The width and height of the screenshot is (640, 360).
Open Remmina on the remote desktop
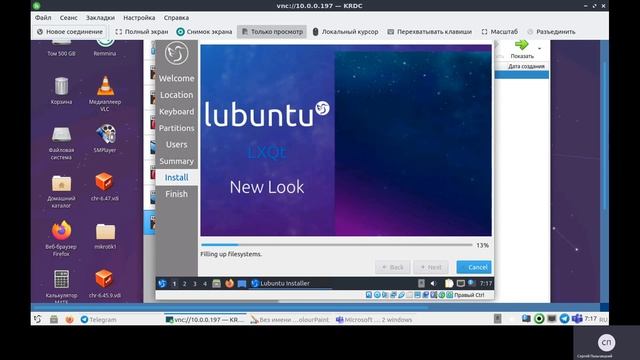(x=105, y=48)
